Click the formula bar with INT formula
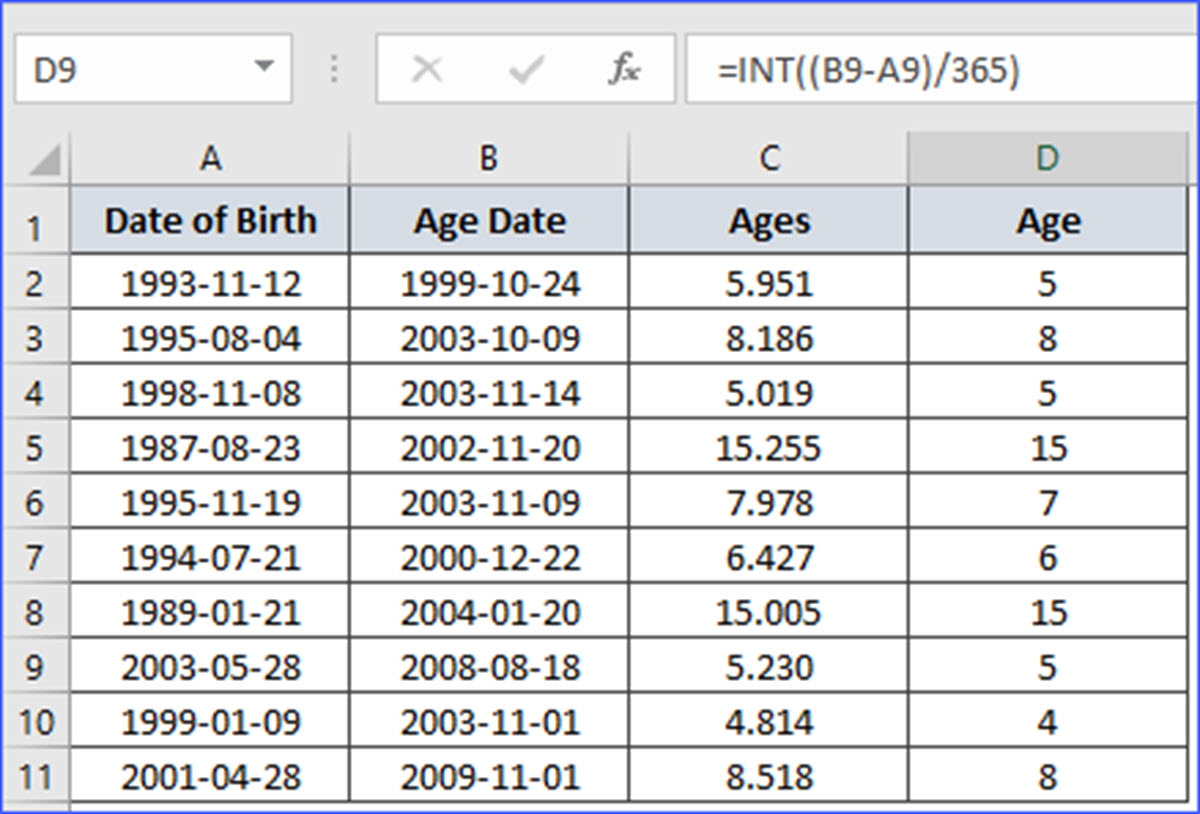 click(x=940, y=70)
